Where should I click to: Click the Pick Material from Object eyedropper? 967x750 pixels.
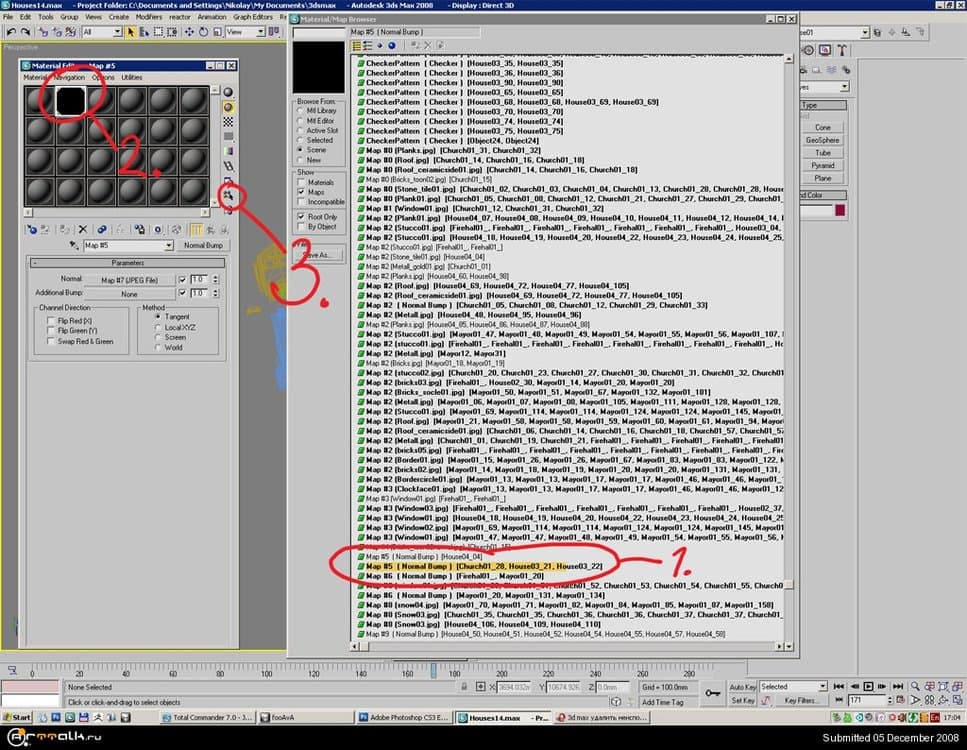(x=74, y=245)
